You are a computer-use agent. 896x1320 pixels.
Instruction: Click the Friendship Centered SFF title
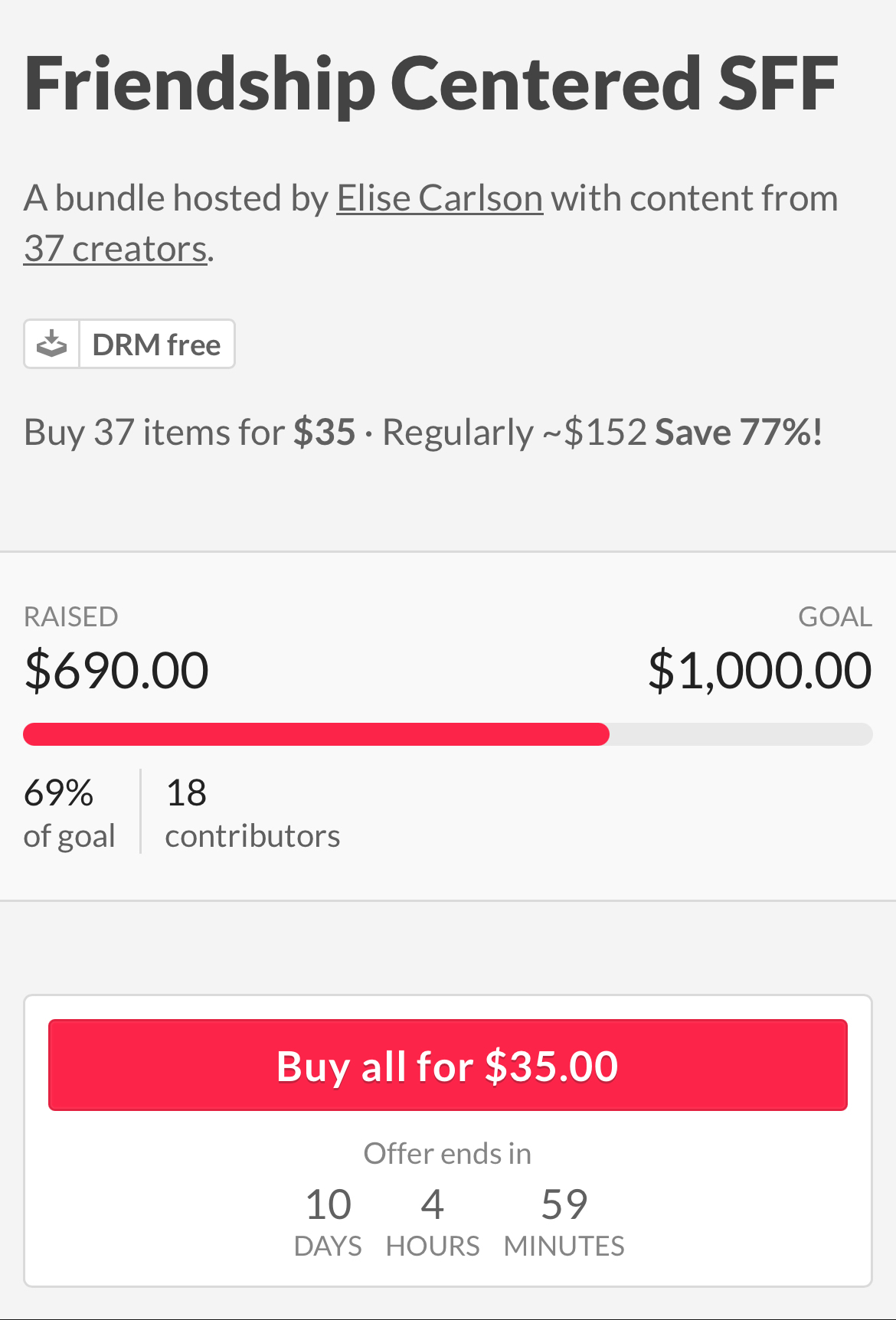[x=431, y=83]
